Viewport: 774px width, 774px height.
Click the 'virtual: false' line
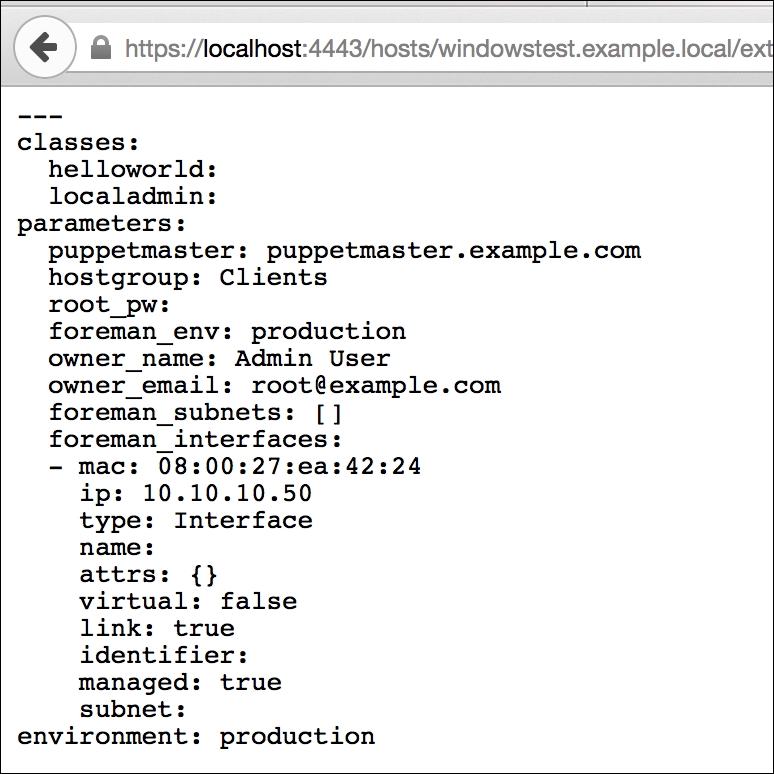pos(188,601)
